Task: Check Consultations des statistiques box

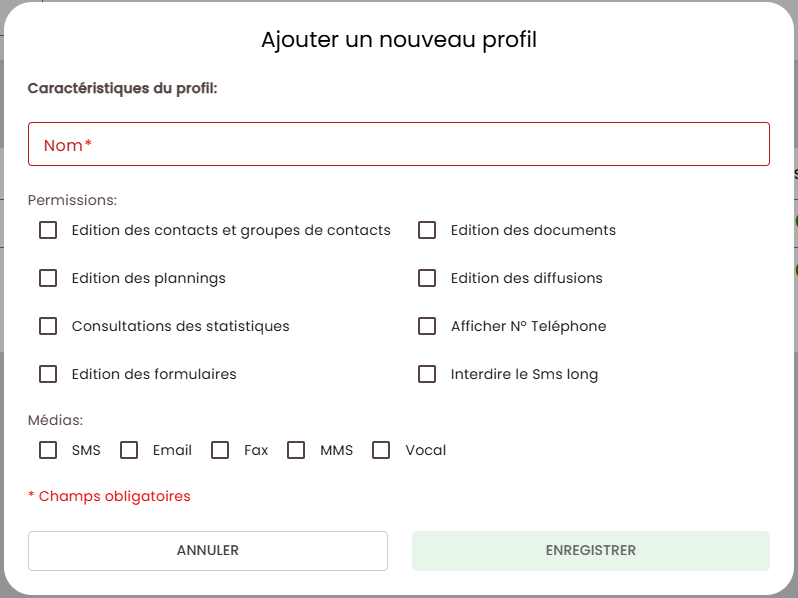Action: coord(48,326)
